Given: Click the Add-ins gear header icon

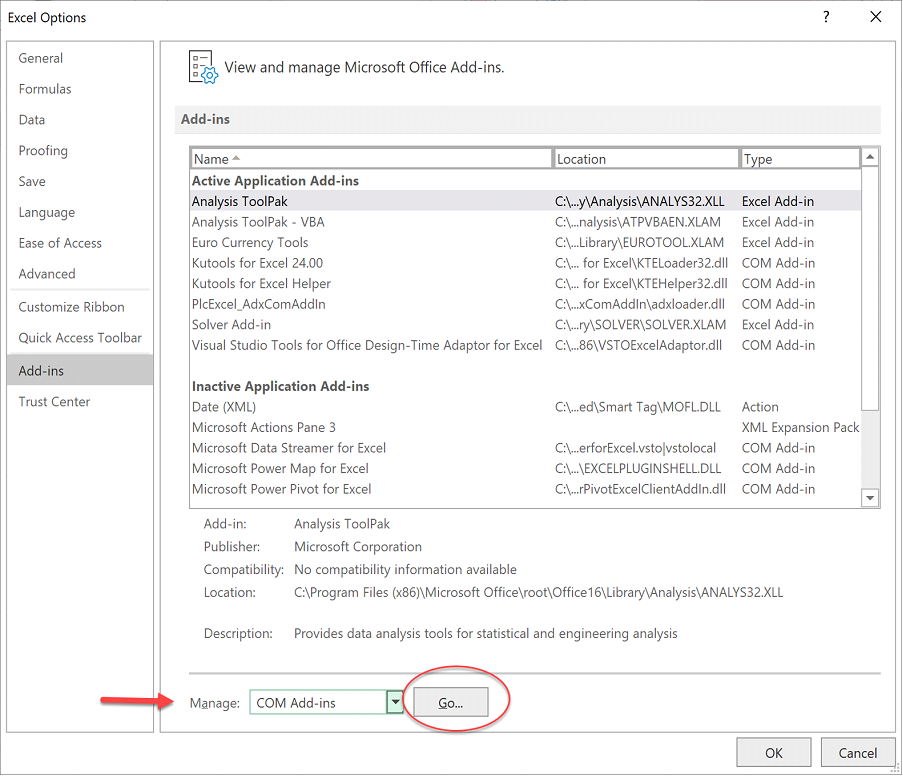Looking at the screenshot, I should [x=203, y=67].
